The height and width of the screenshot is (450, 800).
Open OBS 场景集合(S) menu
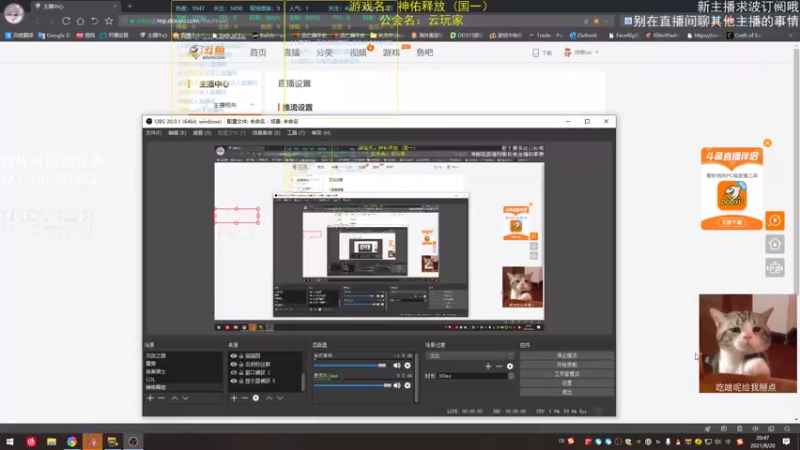[x=266, y=133]
